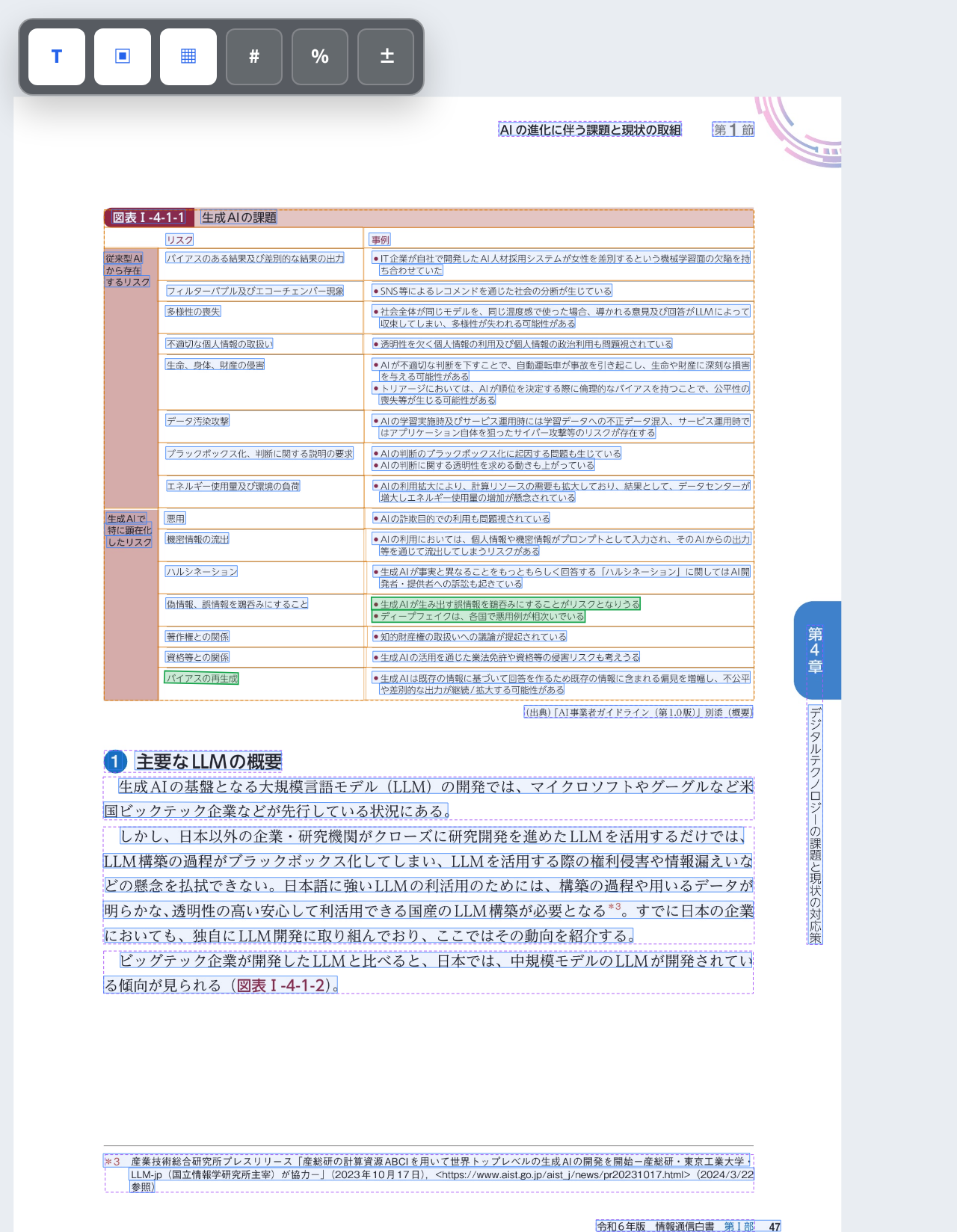Toggle the % percent overlay button
Viewport: 957px width, 1232px height.
320,57
